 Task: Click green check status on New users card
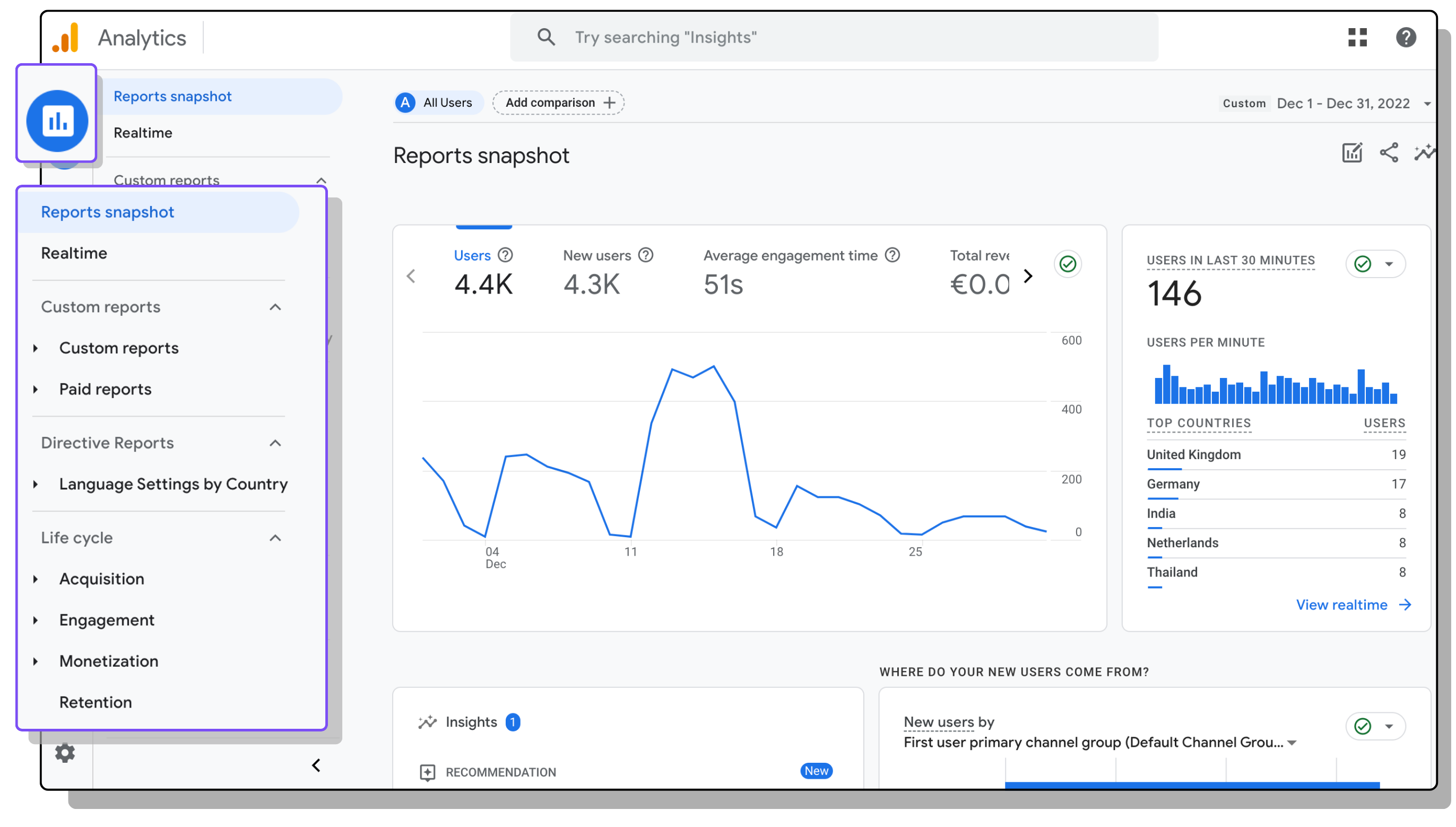pos(1362,726)
